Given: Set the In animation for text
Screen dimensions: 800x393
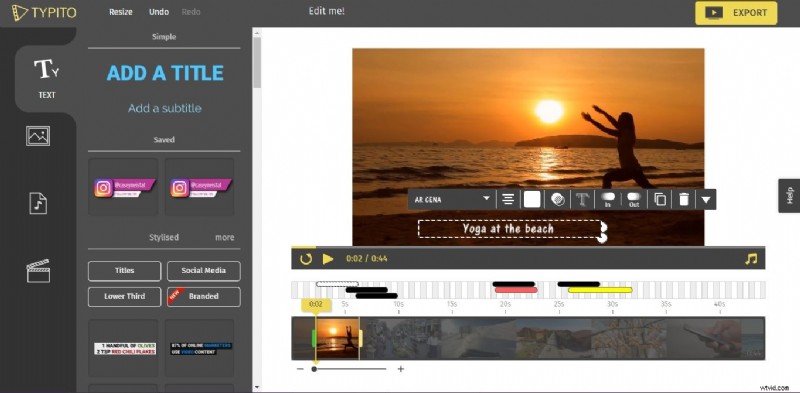Looking at the screenshot, I should [608, 199].
